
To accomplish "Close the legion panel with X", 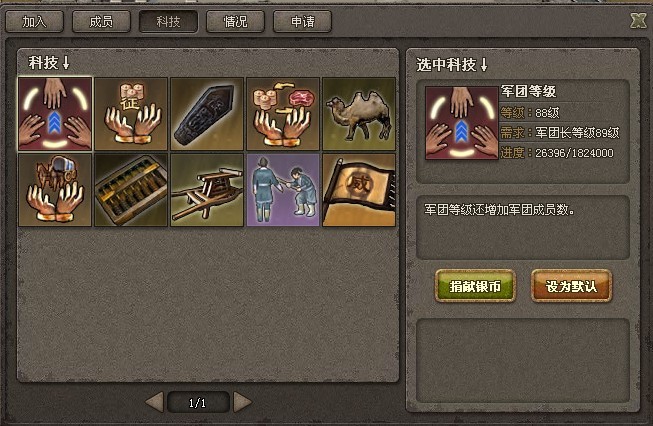I will tap(638, 20).
